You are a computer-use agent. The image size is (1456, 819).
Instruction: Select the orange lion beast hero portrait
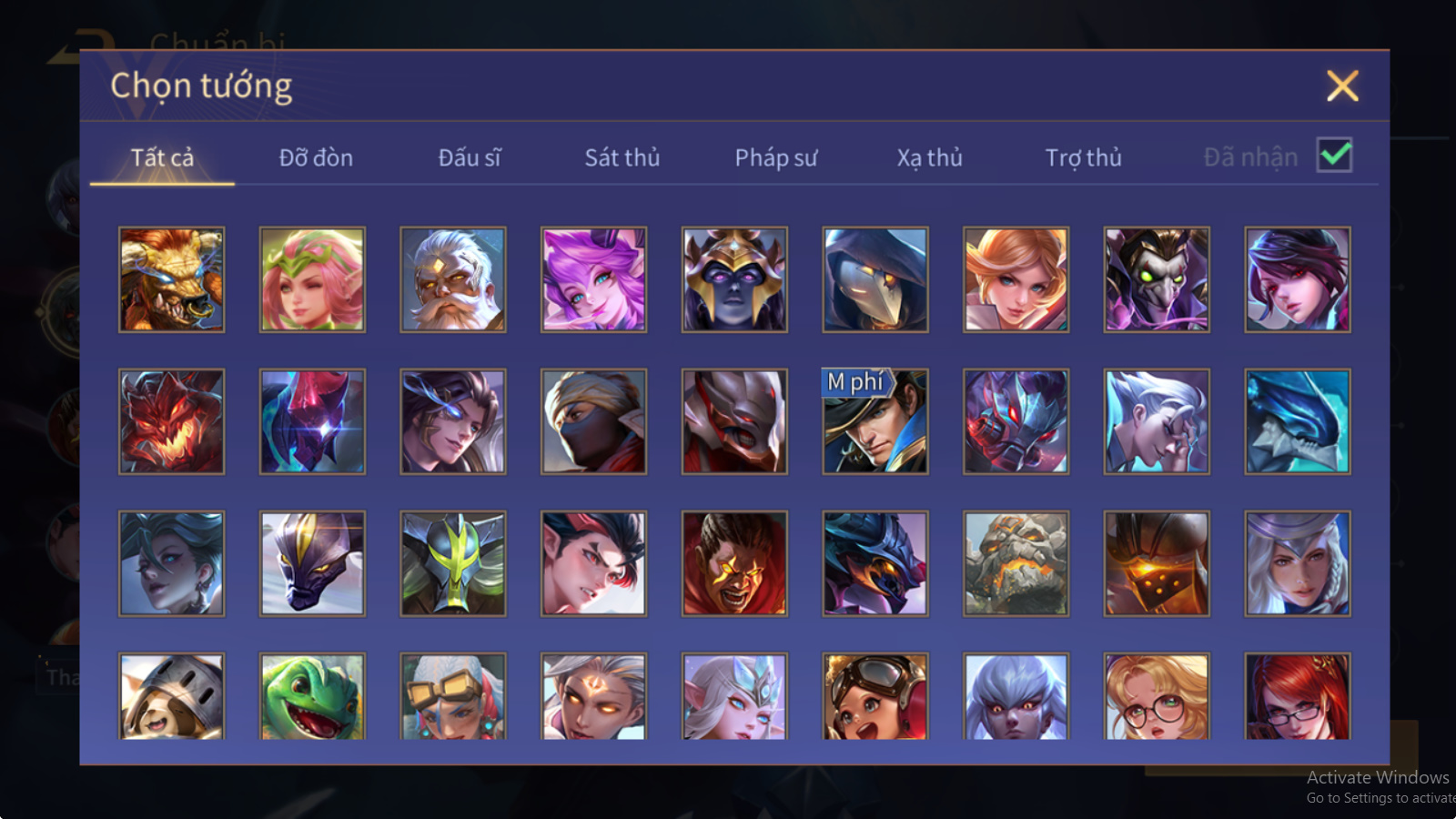click(x=171, y=279)
